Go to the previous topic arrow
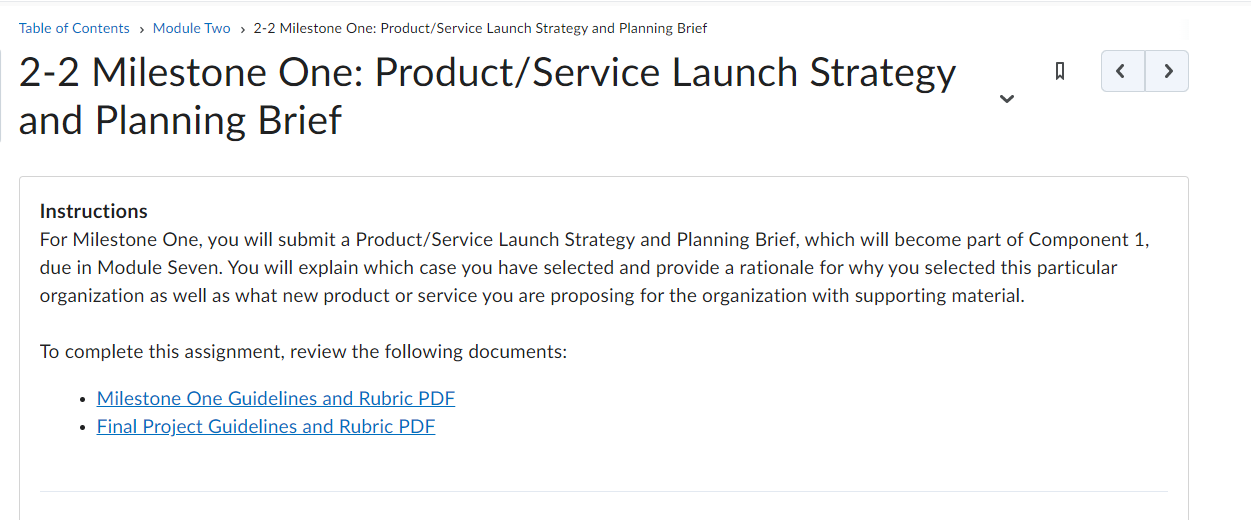Image resolution: width=1251 pixels, height=520 pixels. click(1122, 71)
